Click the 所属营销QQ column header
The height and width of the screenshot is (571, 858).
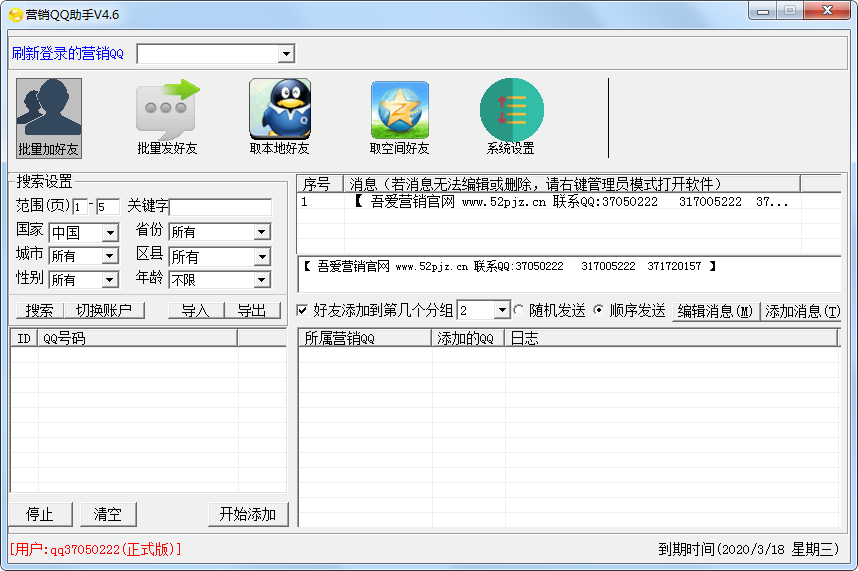[364, 338]
